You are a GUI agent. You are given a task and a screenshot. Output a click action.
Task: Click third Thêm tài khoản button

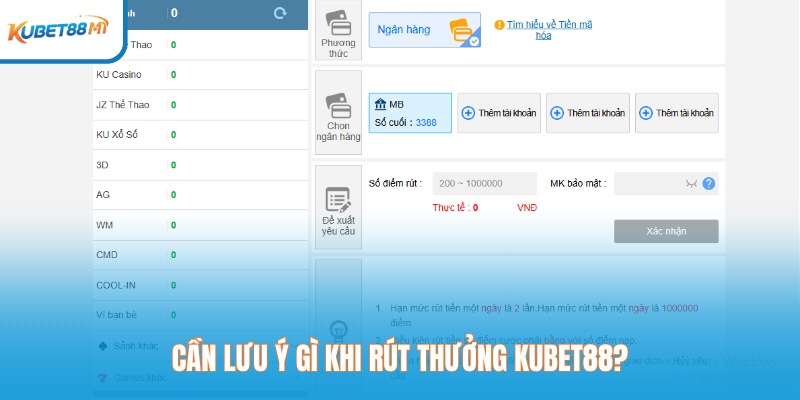pyautogui.click(x=677, y=113)
